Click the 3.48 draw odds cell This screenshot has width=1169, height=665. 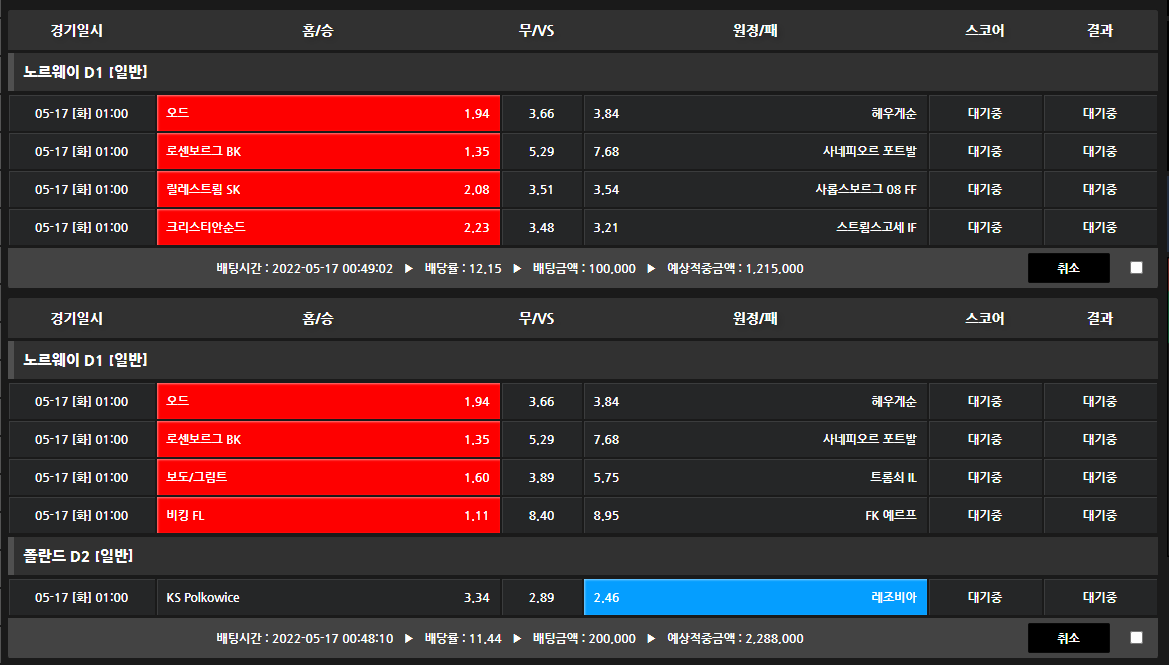[541, 227]
